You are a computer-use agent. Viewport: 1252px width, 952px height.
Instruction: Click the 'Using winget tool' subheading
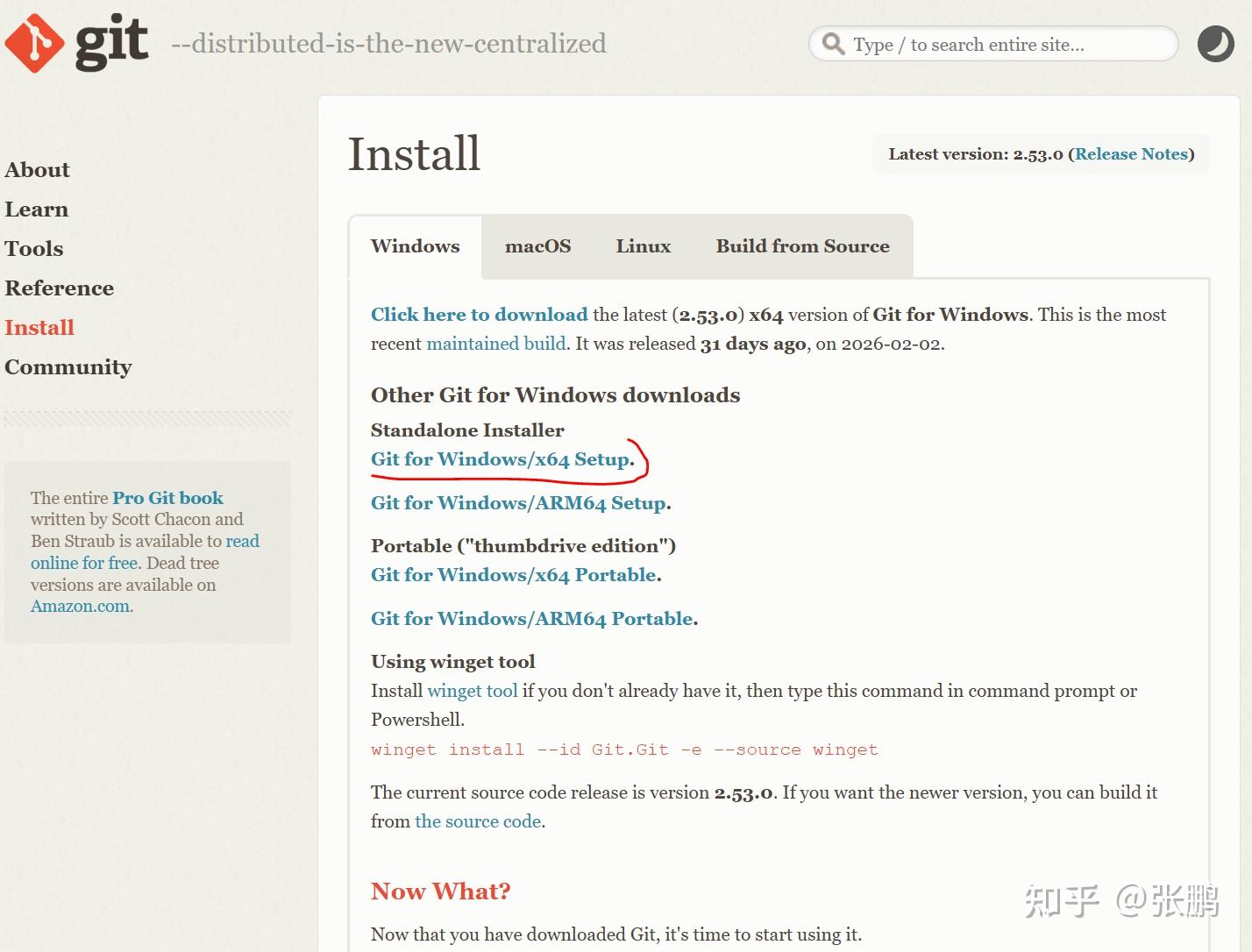coord(452,662)
